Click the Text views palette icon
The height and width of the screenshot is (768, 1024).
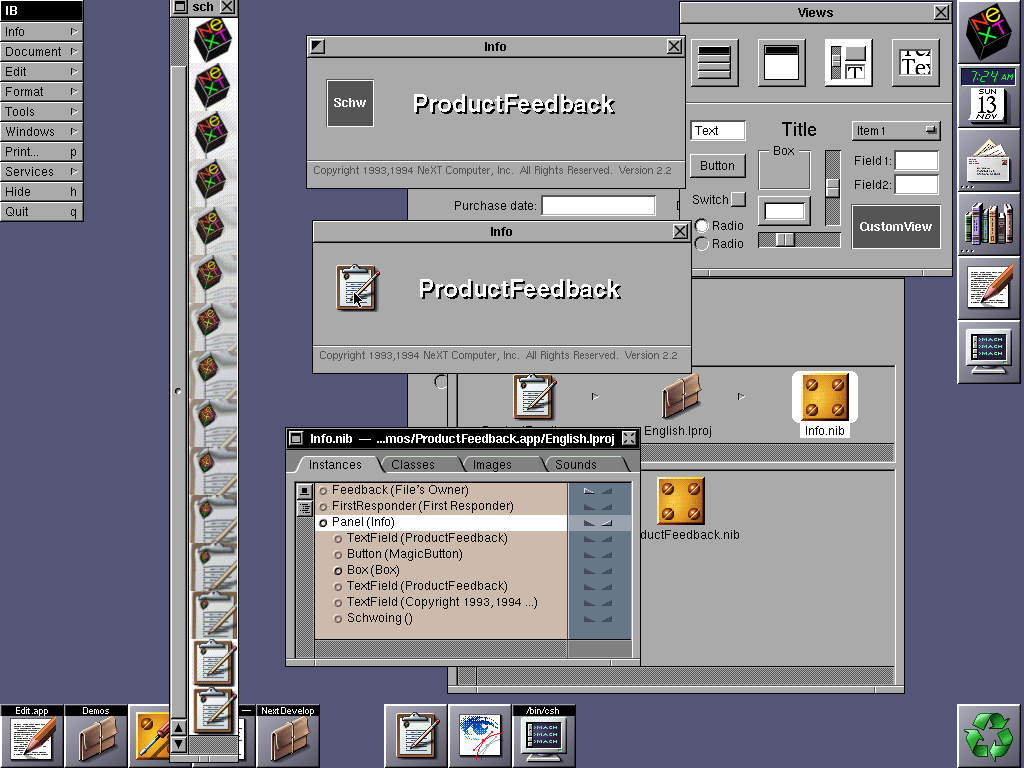point(915,63)
